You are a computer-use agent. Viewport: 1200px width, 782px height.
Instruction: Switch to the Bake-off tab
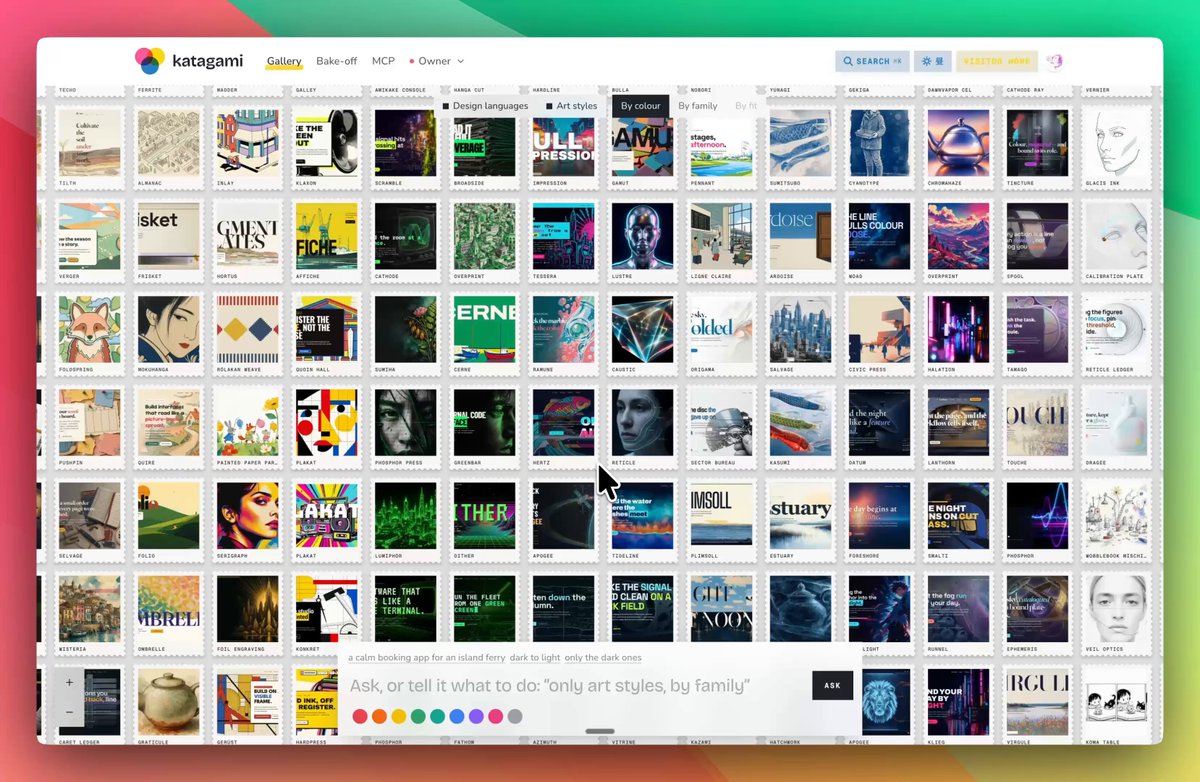(336, 61)
